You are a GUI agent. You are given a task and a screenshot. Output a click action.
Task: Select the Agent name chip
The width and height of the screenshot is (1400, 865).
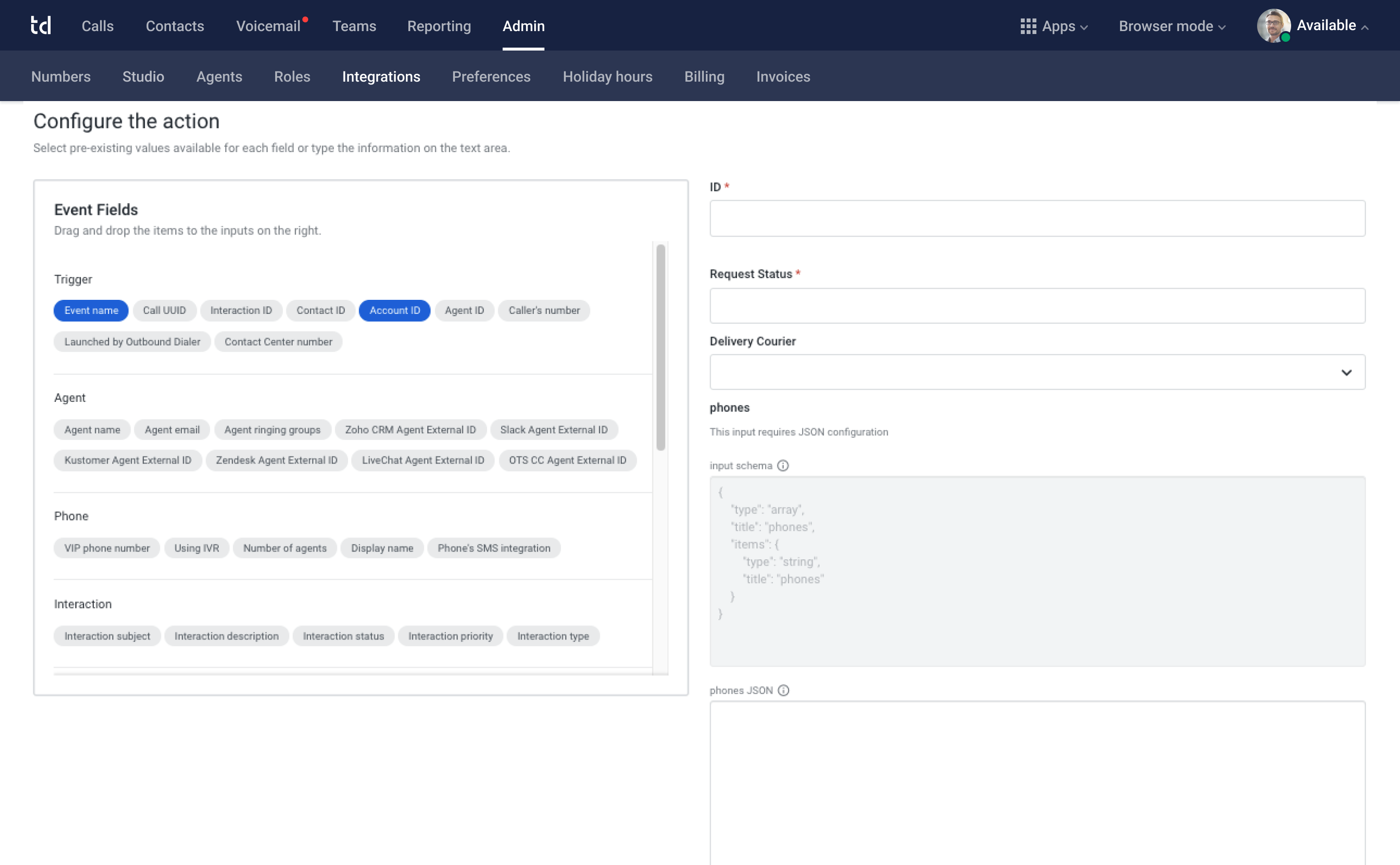(x=92, y=430)
